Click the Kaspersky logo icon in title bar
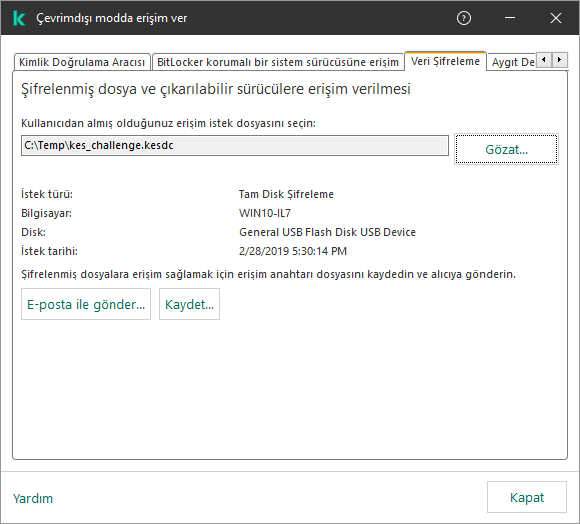580x524 pixels. 19,18
